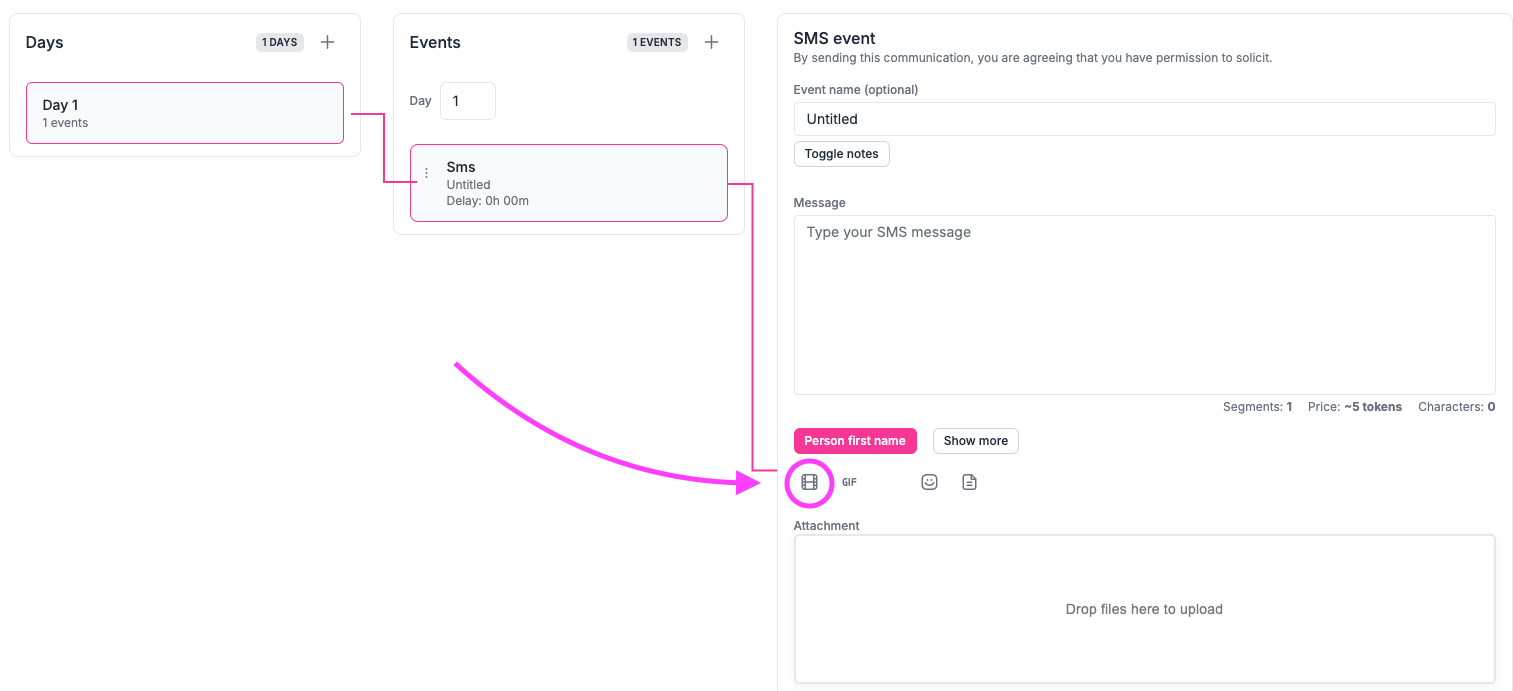Click the Event name (optional) label
1513x691 pixels.
click(855, 89)
